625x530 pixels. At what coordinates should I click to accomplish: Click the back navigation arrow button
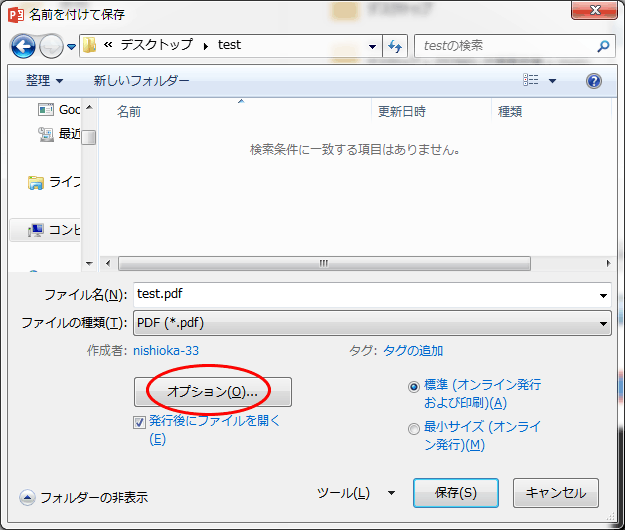pyautogui.click(x=24, y=46)
